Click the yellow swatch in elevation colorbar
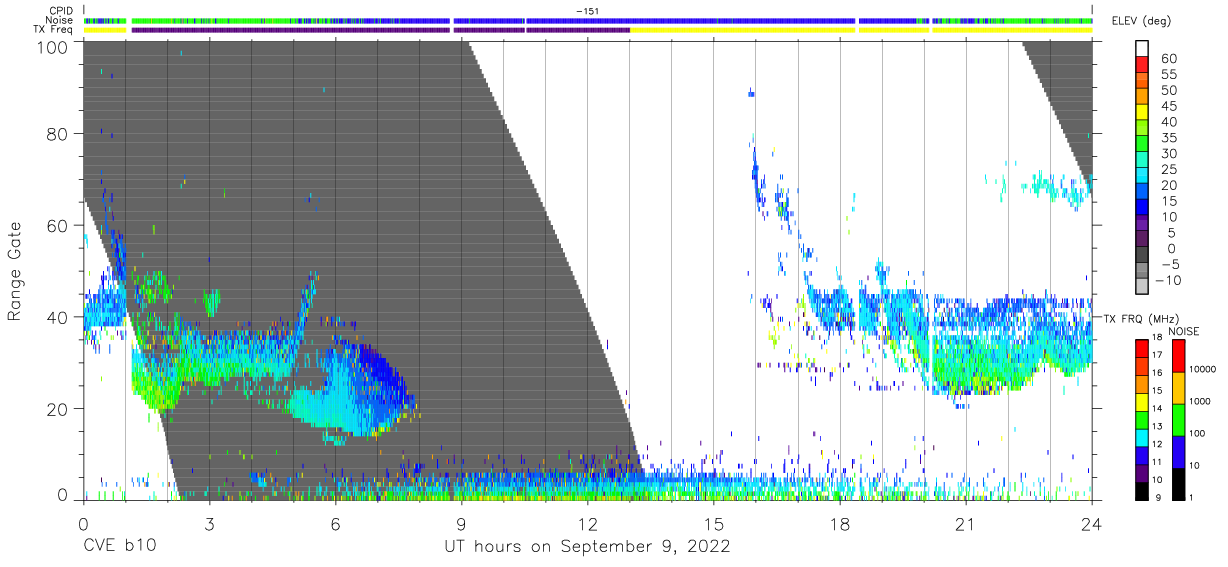This screenshot has height=567, width=1228. point(1141,114)
